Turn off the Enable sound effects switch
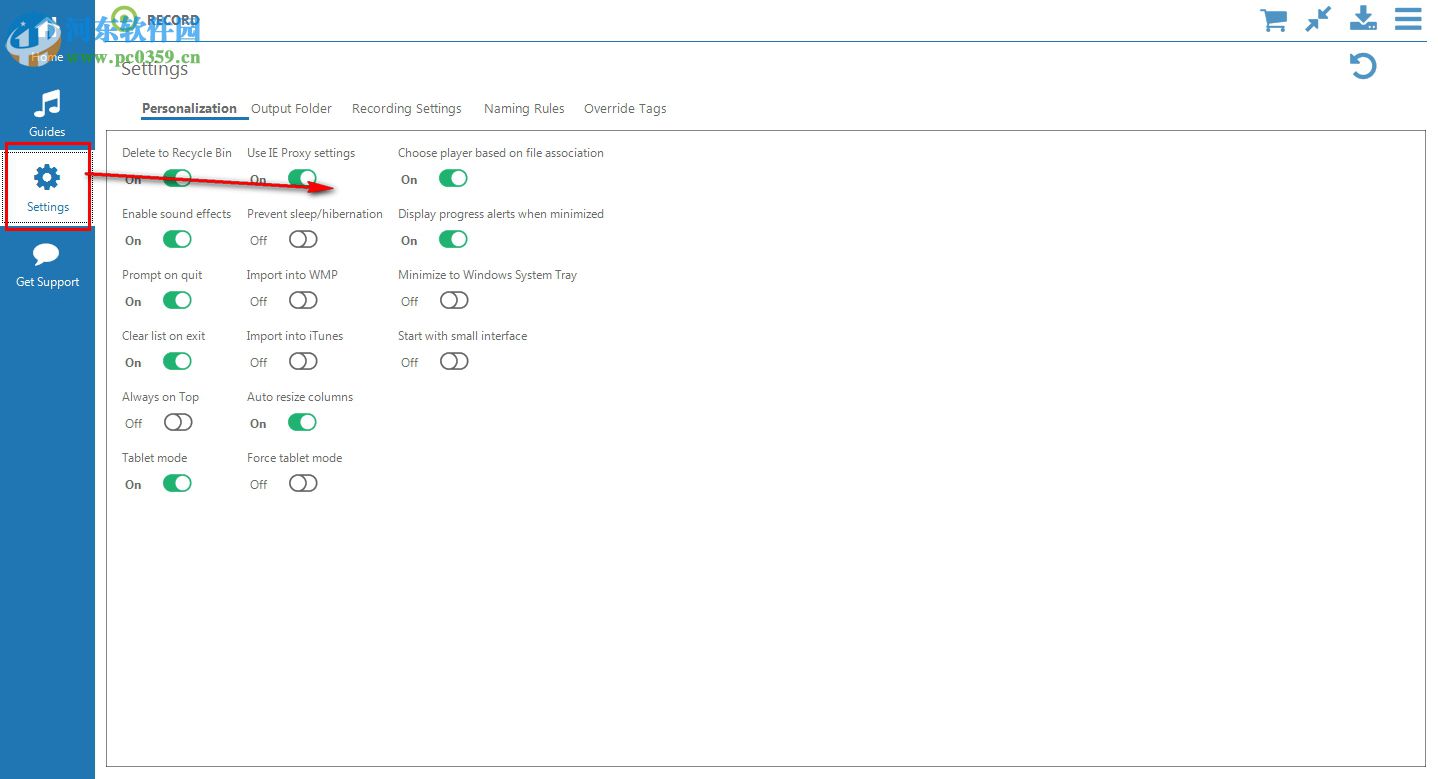 tap(177, 240)
